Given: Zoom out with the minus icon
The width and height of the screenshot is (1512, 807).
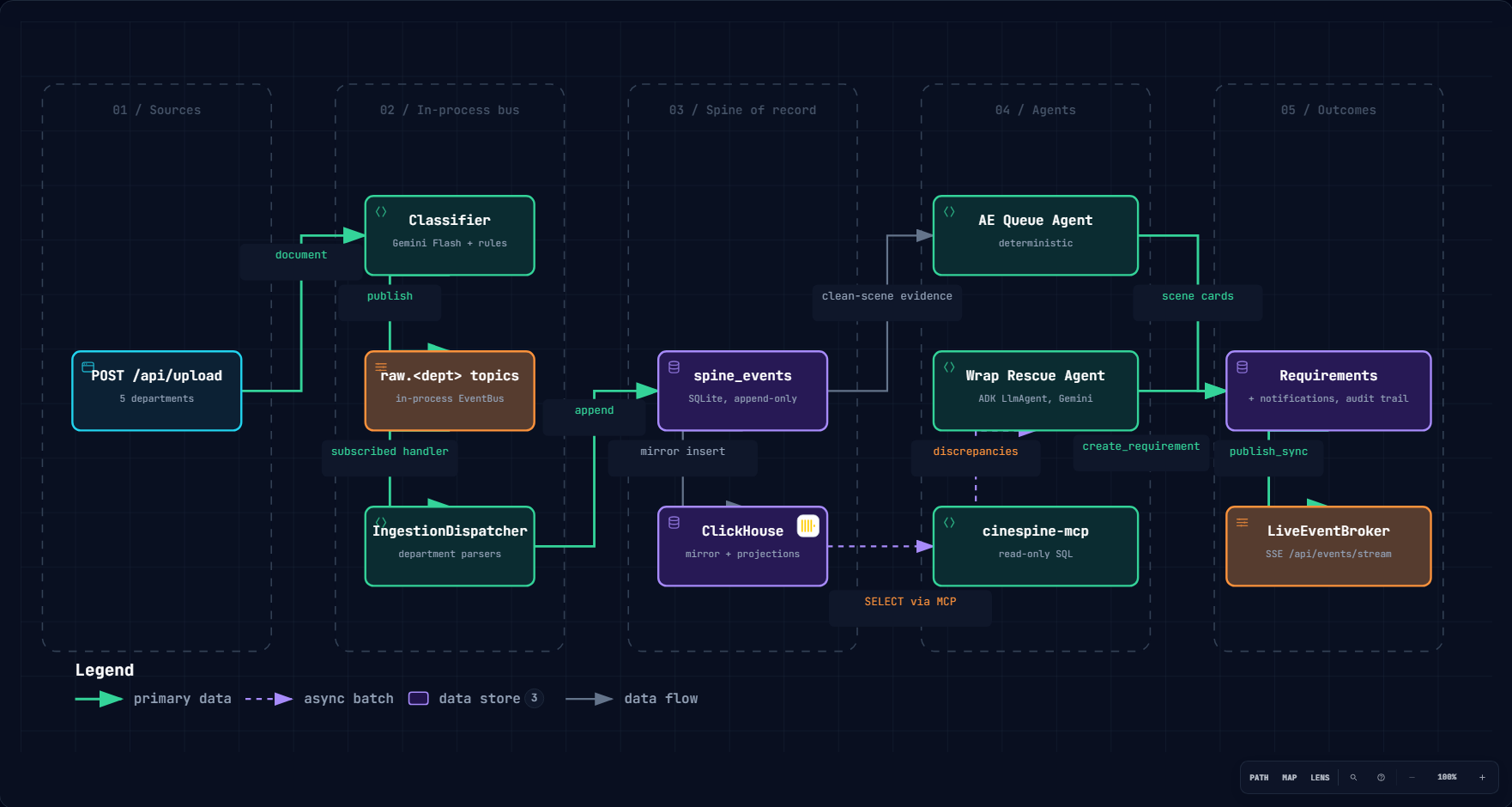Looking at the screenshot, I should point(1412,777).
